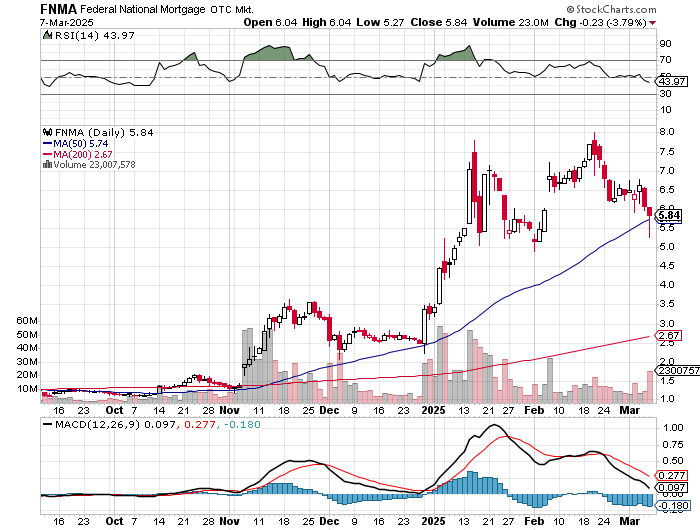Click the OTC Mkt. exchange label
Viewport: 700px width, 530px height.
tap(232, 9)
